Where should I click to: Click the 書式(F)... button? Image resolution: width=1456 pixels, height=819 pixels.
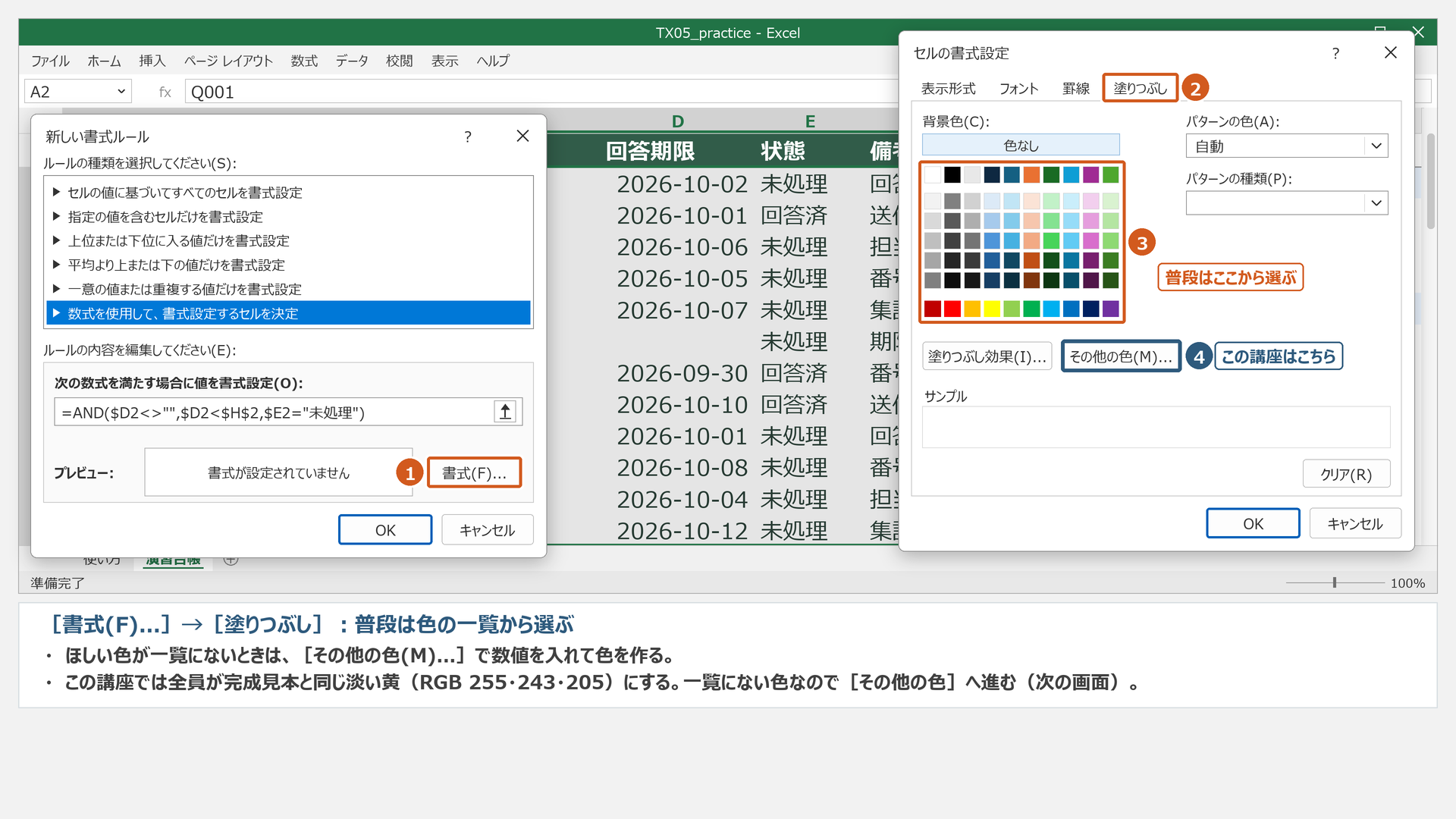pos(474,472)
